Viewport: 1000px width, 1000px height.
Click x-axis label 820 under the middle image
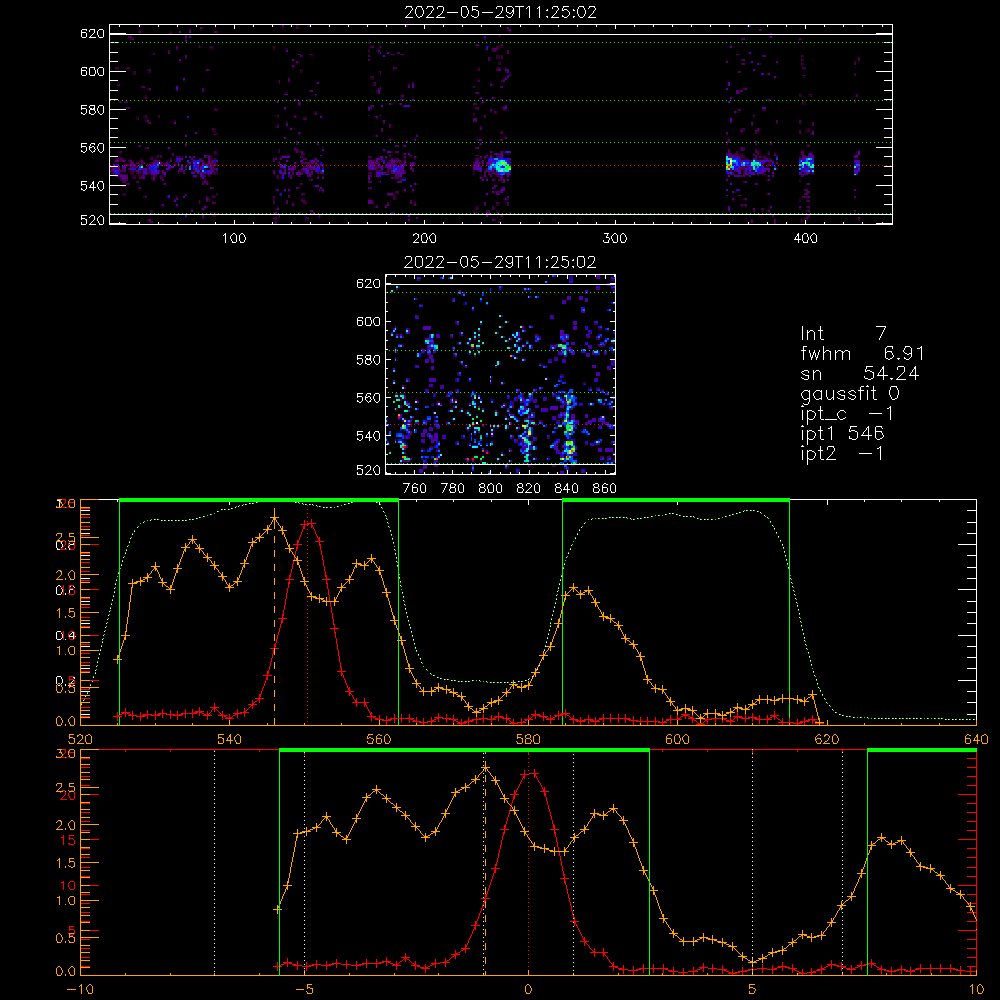[529, 489]
